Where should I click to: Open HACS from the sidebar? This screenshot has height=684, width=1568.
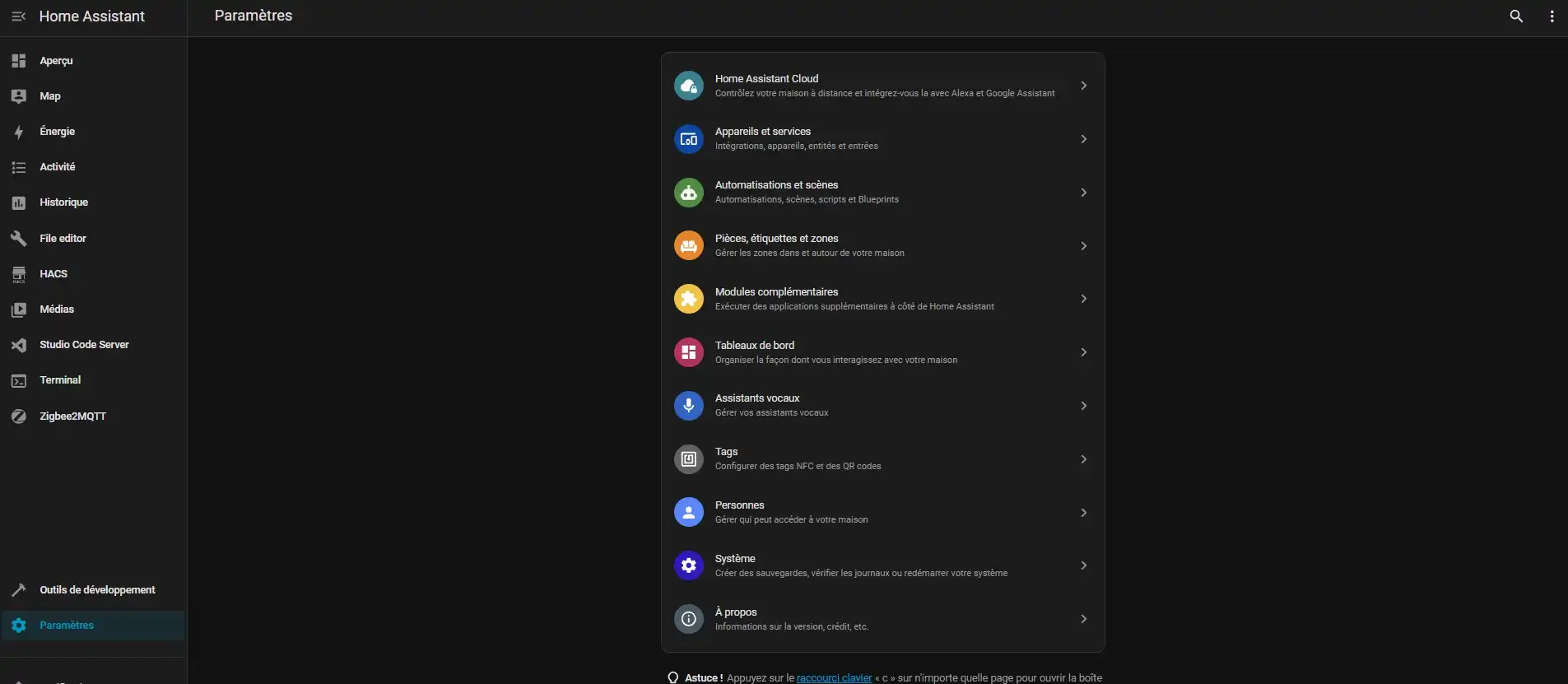point(54,274)
